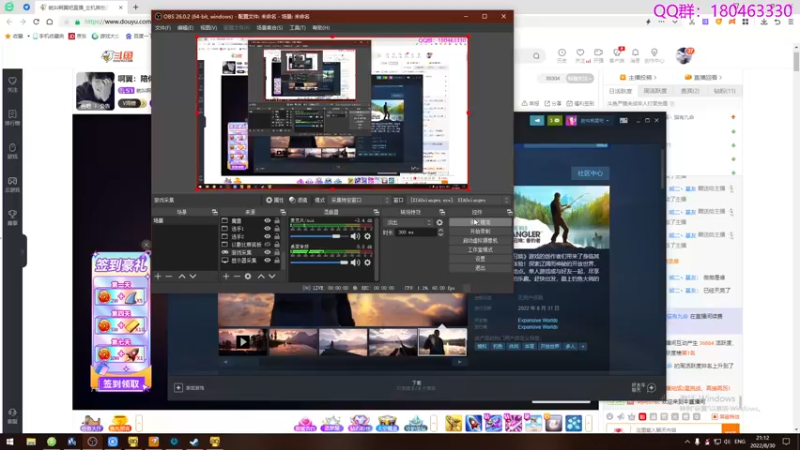Add a new scene with the plus icon
This screenshot has width=800, height=450.
pyautogui.click(x=158, y=276)
